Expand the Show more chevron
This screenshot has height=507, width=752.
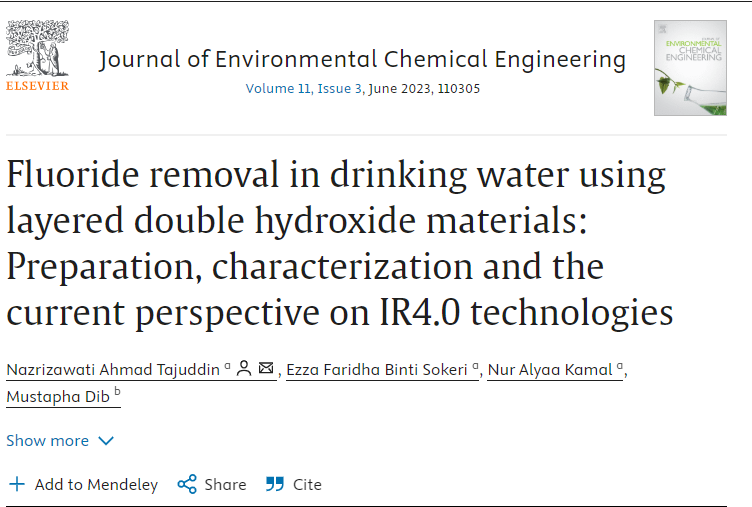(106, 441)
